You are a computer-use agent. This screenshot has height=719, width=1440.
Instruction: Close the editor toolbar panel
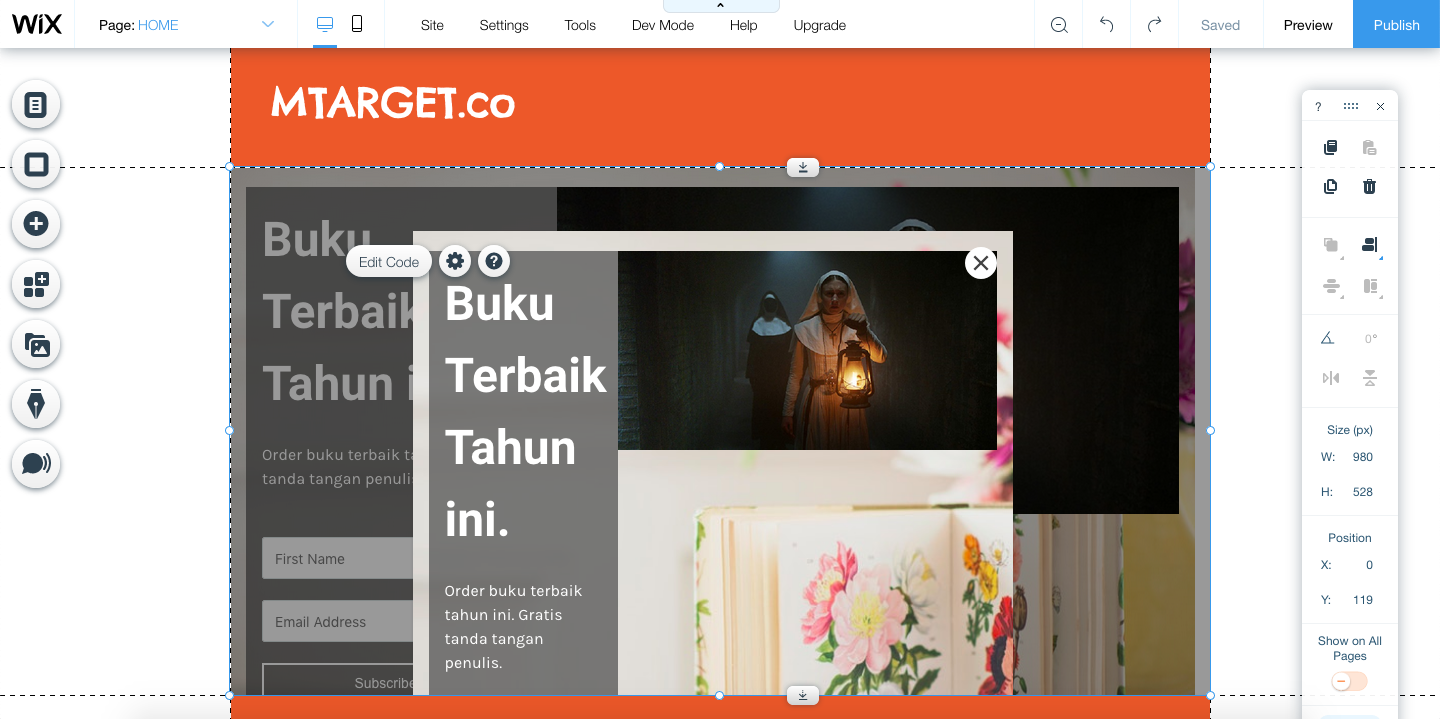pyautogui.click(x=1381, y=106)
